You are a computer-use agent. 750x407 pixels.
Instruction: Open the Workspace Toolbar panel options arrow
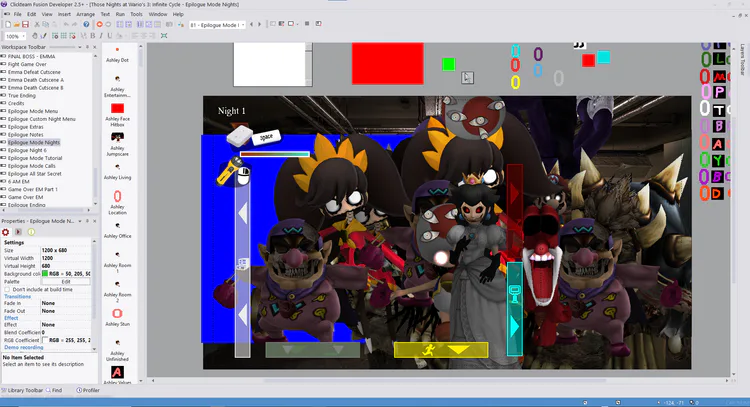point(79,47)
